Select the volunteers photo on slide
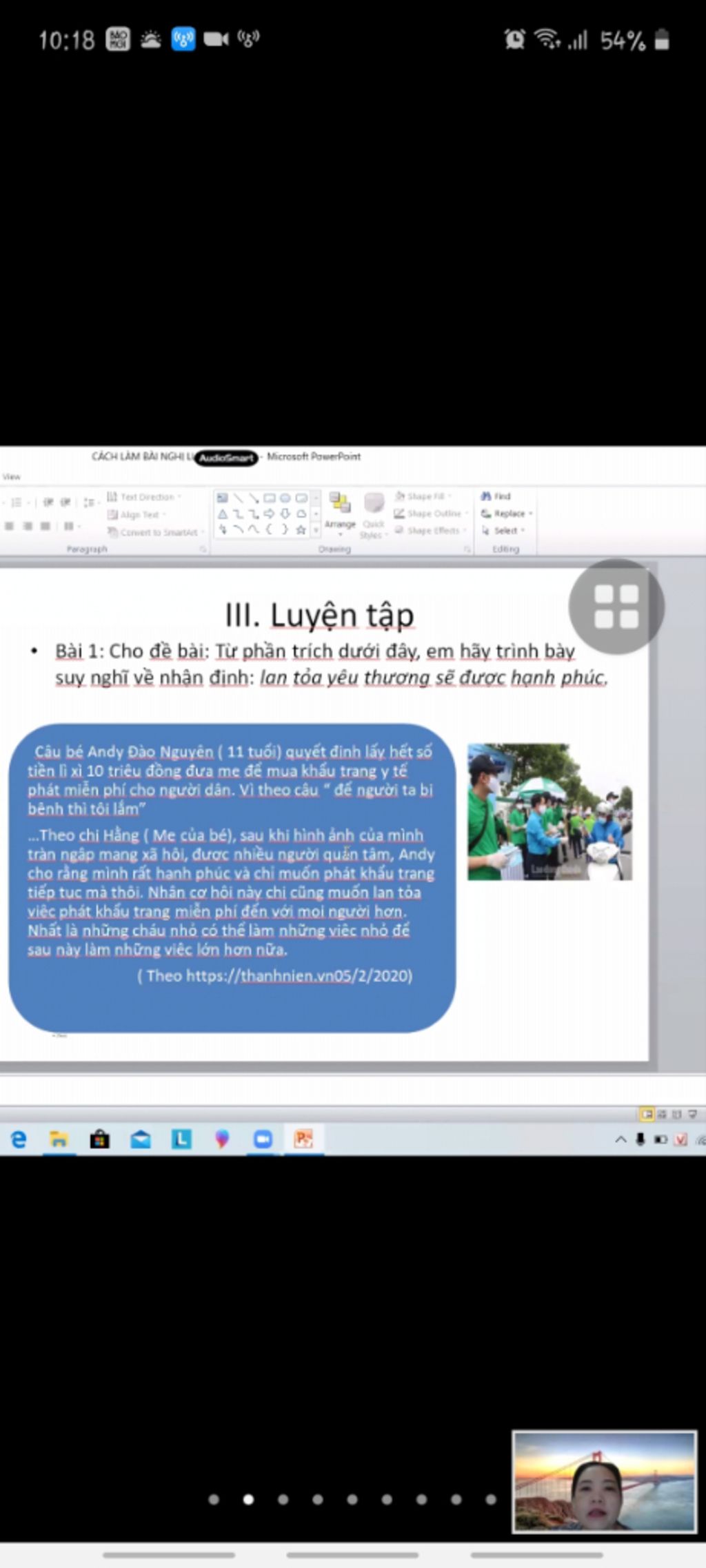The width and height of the screenshot is (706, 1568). (x=549, y=811)
